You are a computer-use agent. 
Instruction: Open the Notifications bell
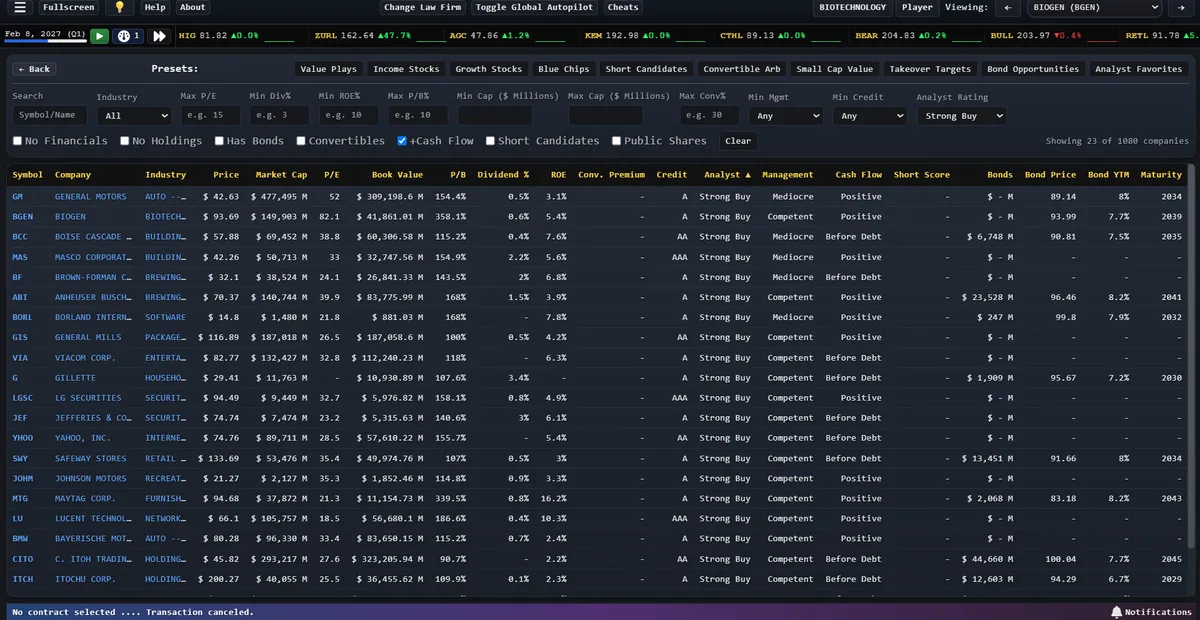coord(1150,612)
